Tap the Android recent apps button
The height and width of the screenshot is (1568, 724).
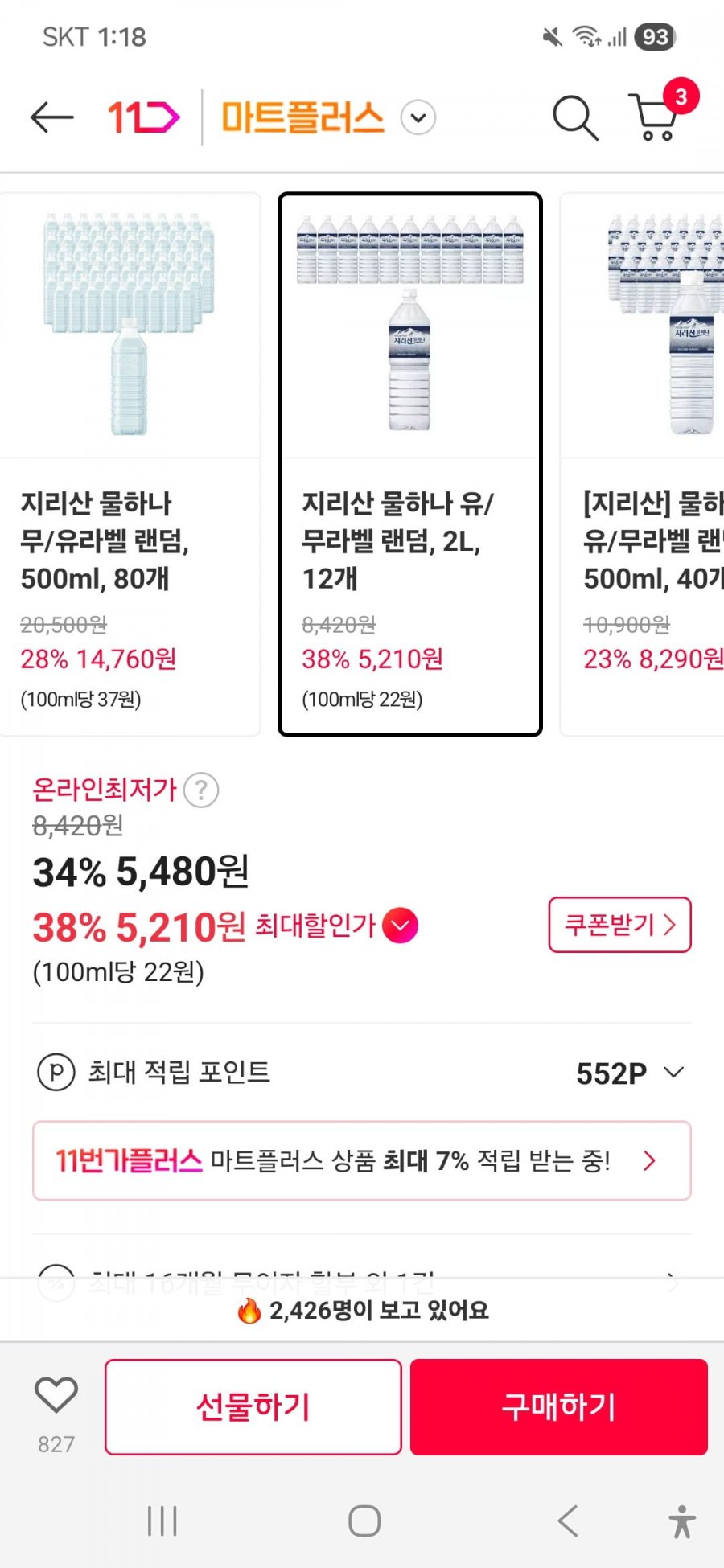pyautogui.click(x=162, y=1521)
